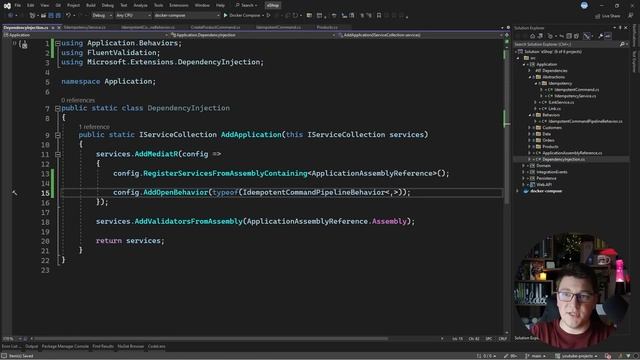Select the Persistence project
The image size is (640, 360).
point(546,178)
